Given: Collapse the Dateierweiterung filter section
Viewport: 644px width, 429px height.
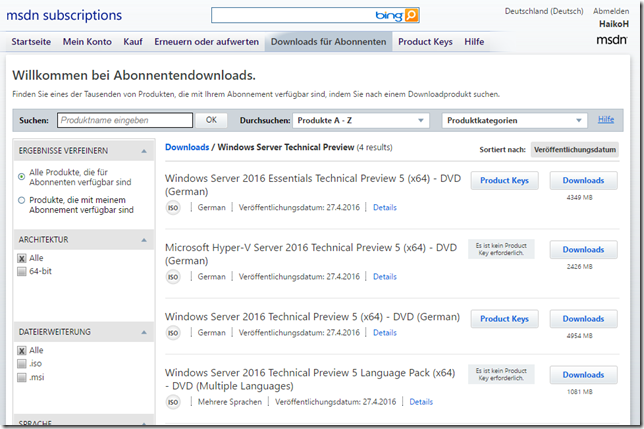Looking at the screenshot, I should point(144,332).
